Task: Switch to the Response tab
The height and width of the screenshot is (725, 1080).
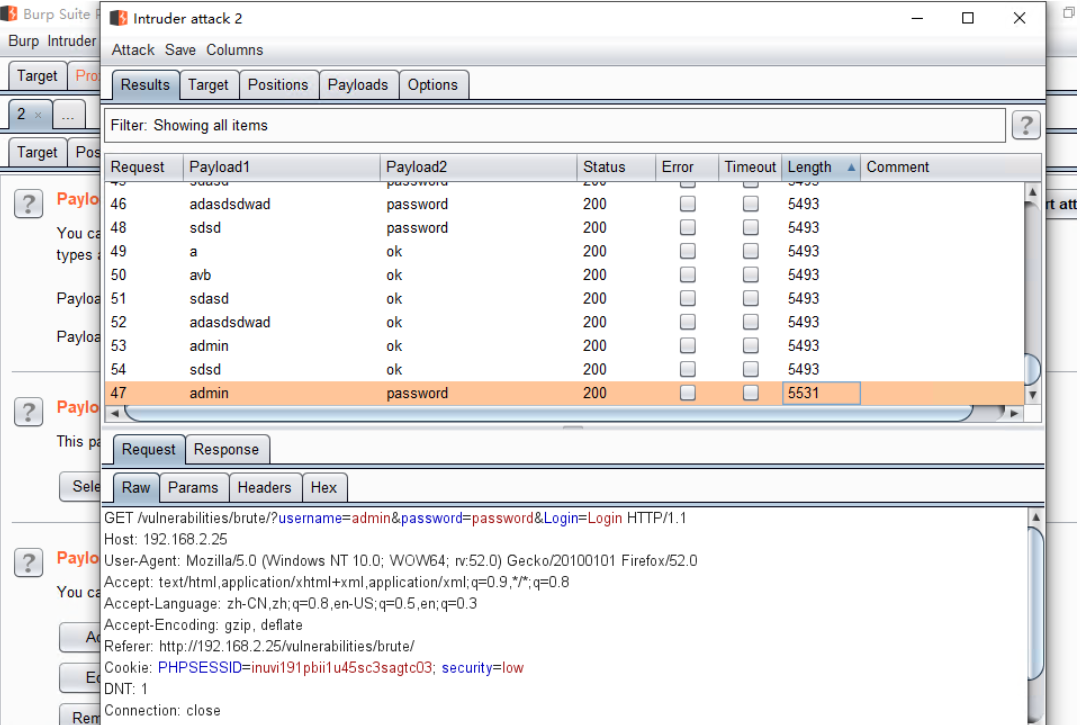Action: (226, 450)
